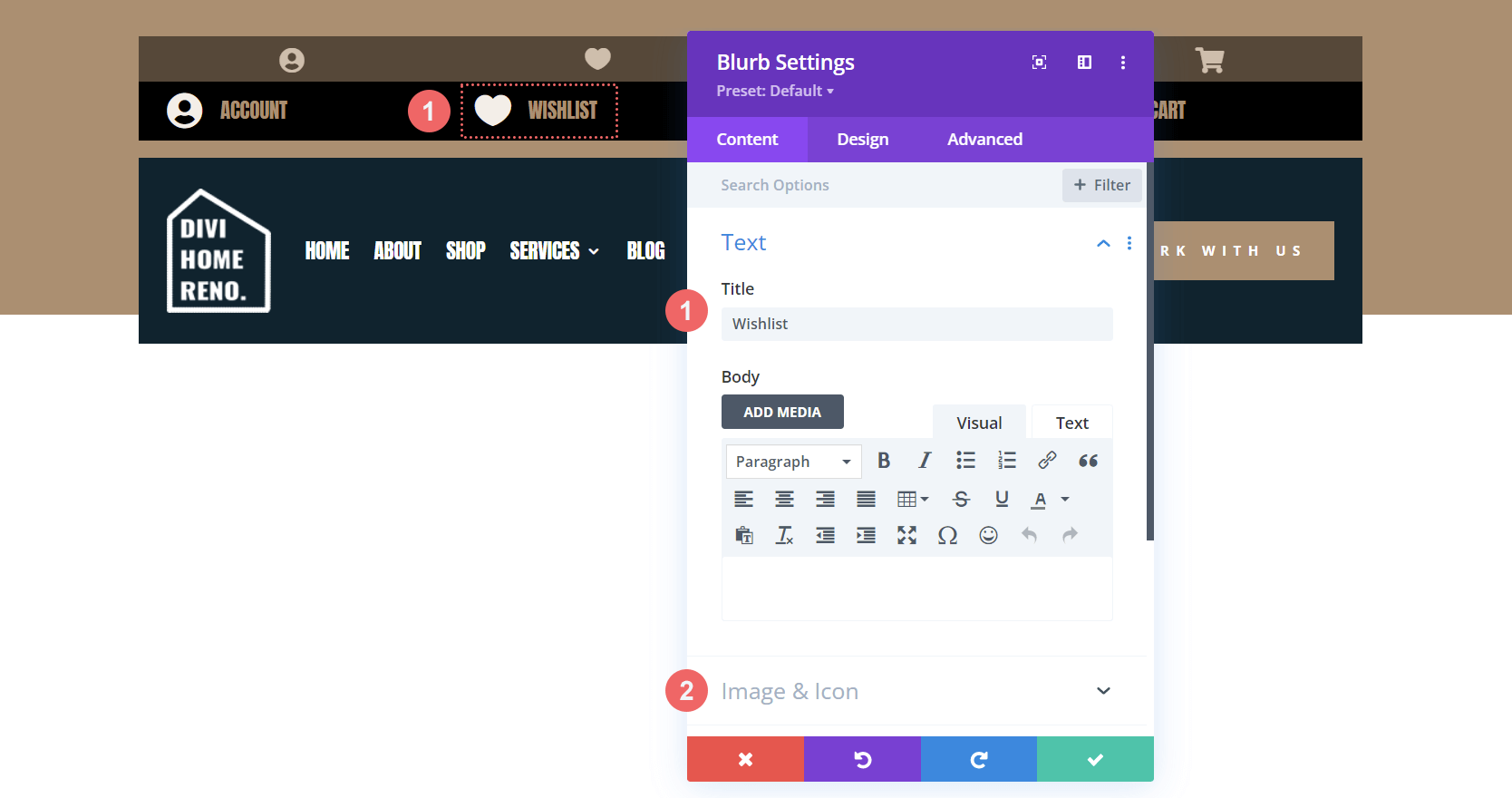Click the gray user icon in top bar
This screenshot has width=1512, height=798.
tap(292, 60)
